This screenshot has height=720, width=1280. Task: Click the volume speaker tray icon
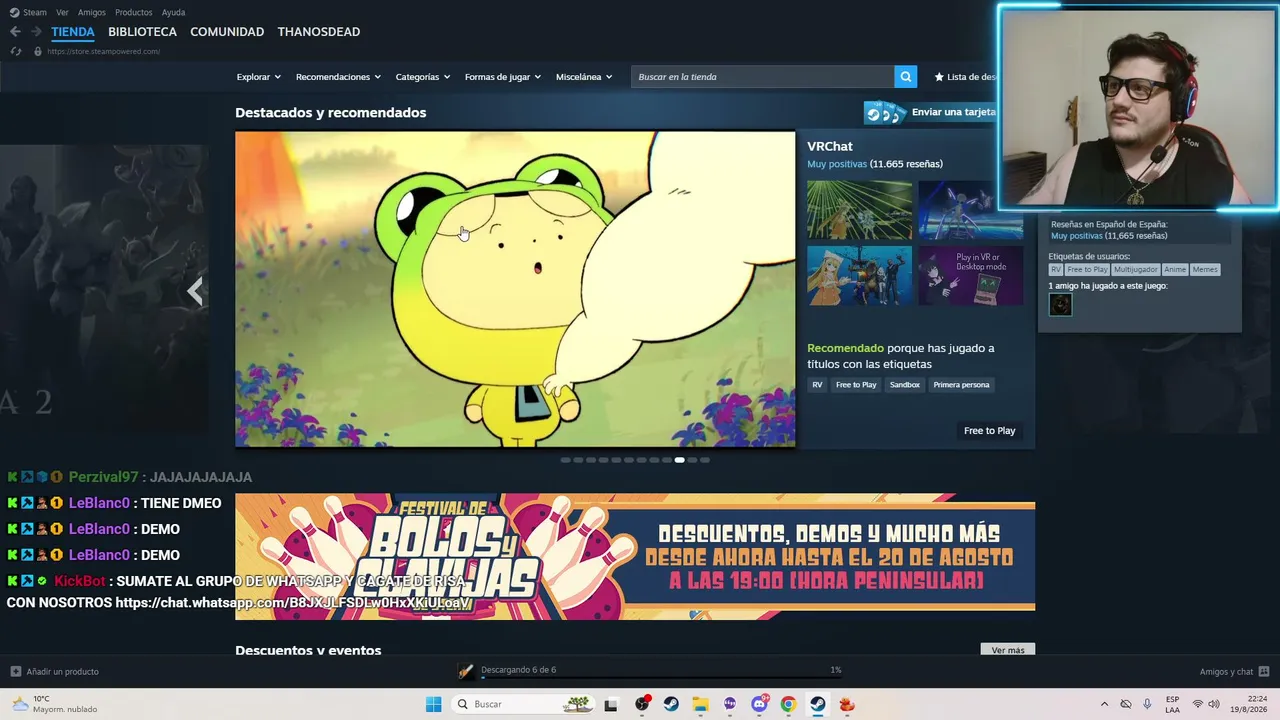tap(1216, 704)
